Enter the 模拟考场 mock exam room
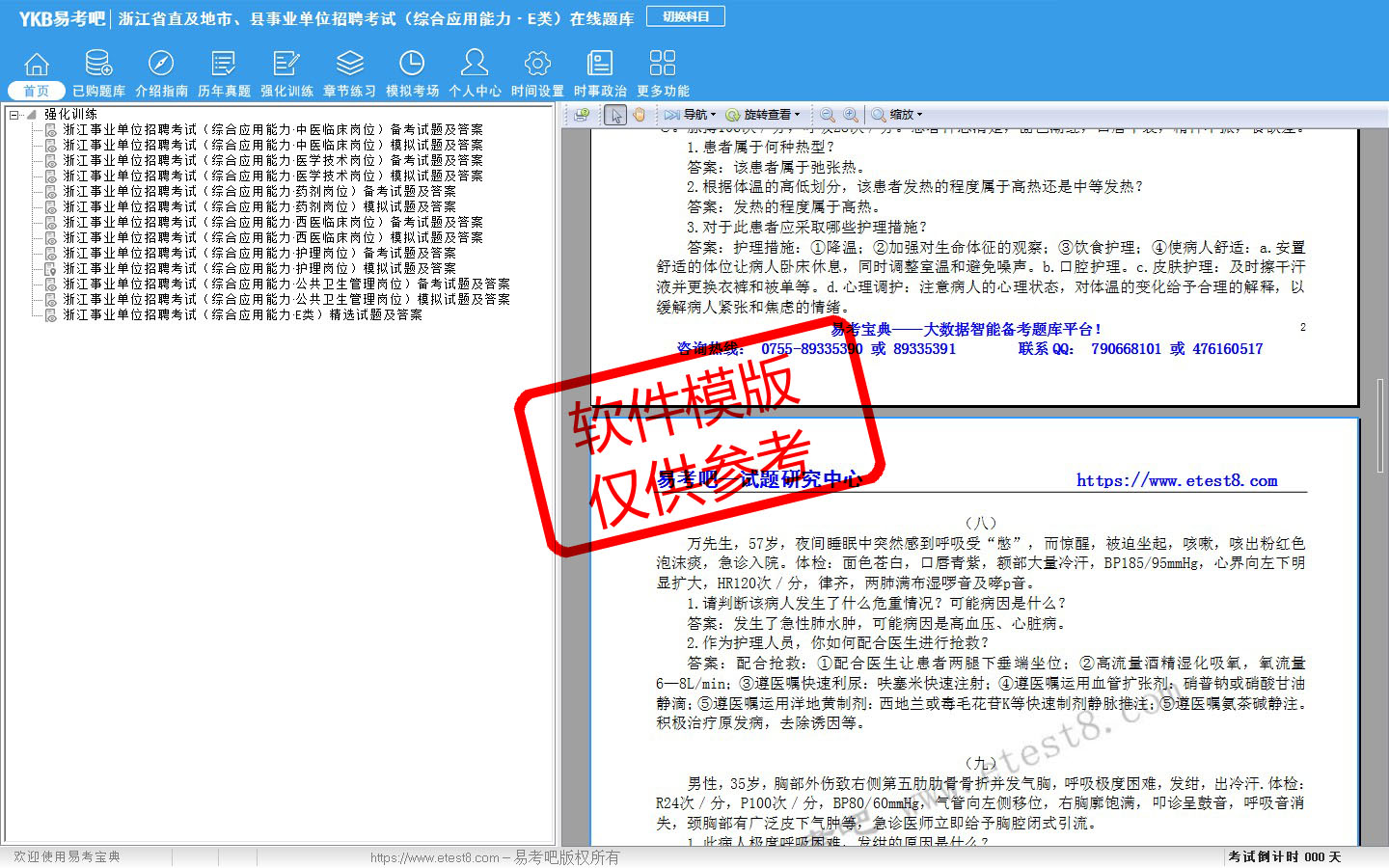The height and width of the screenshot is (868, 1389). pyautogui.click(x=412, y=73)
